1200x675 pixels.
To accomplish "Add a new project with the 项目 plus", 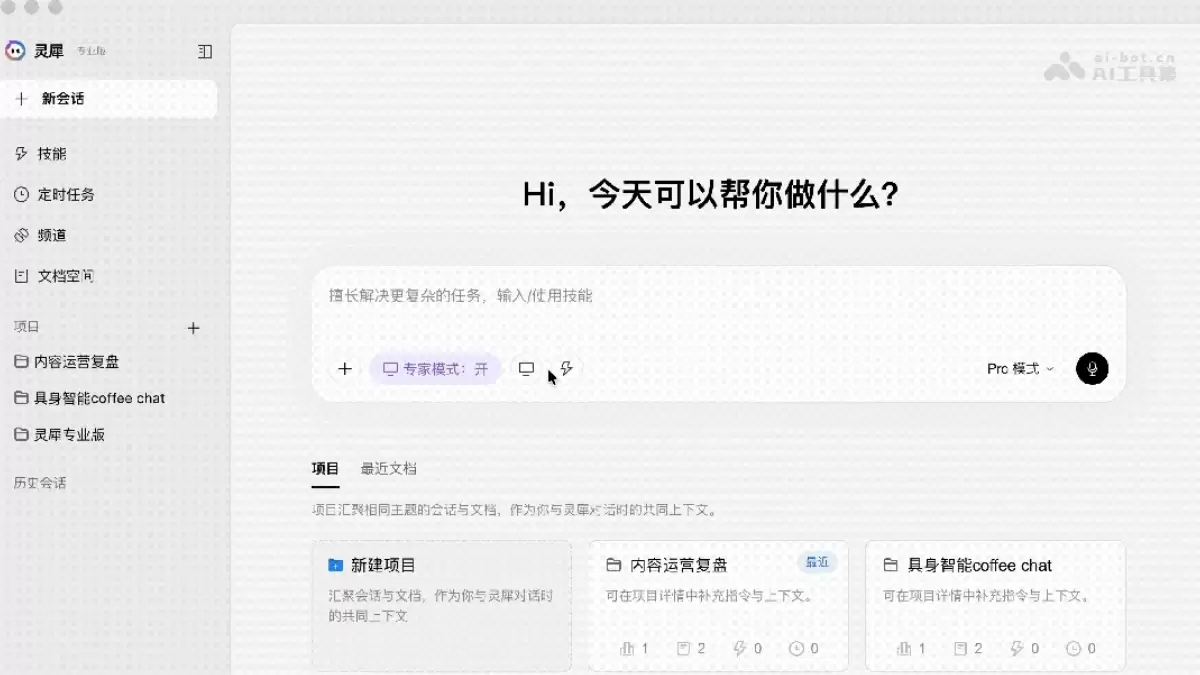I will coord(194,328).
